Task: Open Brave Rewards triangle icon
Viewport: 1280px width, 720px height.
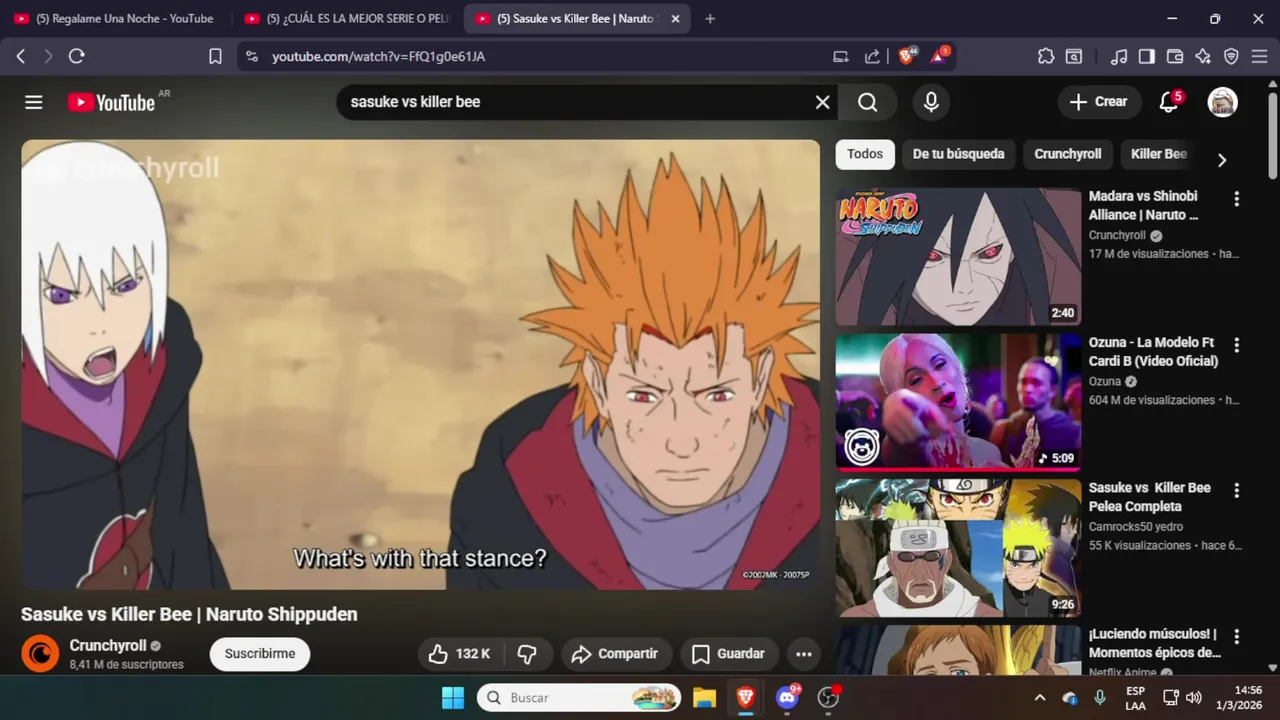Action: click(939, 56)
